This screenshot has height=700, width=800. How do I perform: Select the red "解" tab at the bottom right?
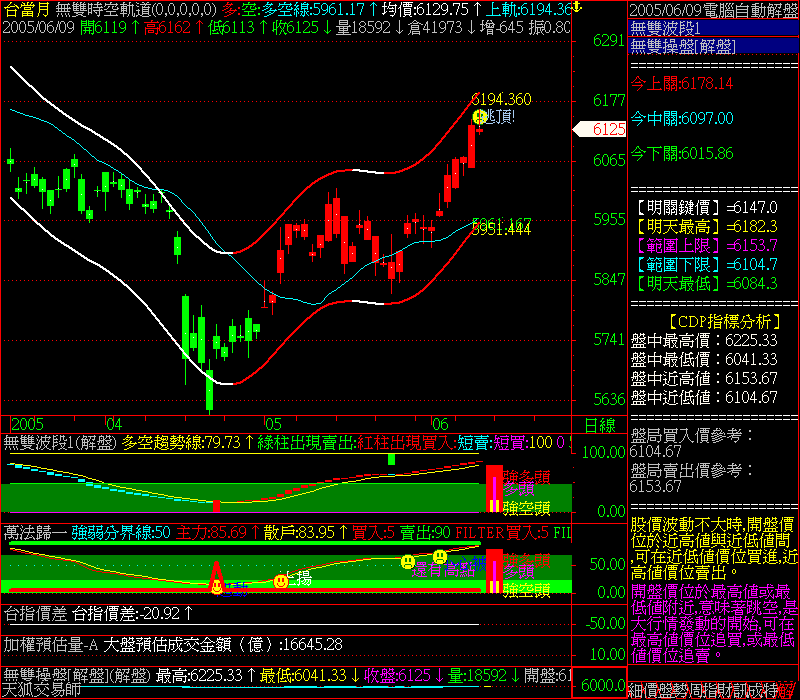coord(786,691)
